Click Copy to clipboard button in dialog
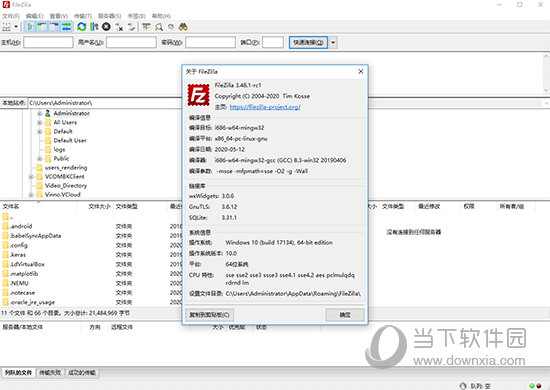The height and width of the screenshot is (390, 550). coord(209,315)
